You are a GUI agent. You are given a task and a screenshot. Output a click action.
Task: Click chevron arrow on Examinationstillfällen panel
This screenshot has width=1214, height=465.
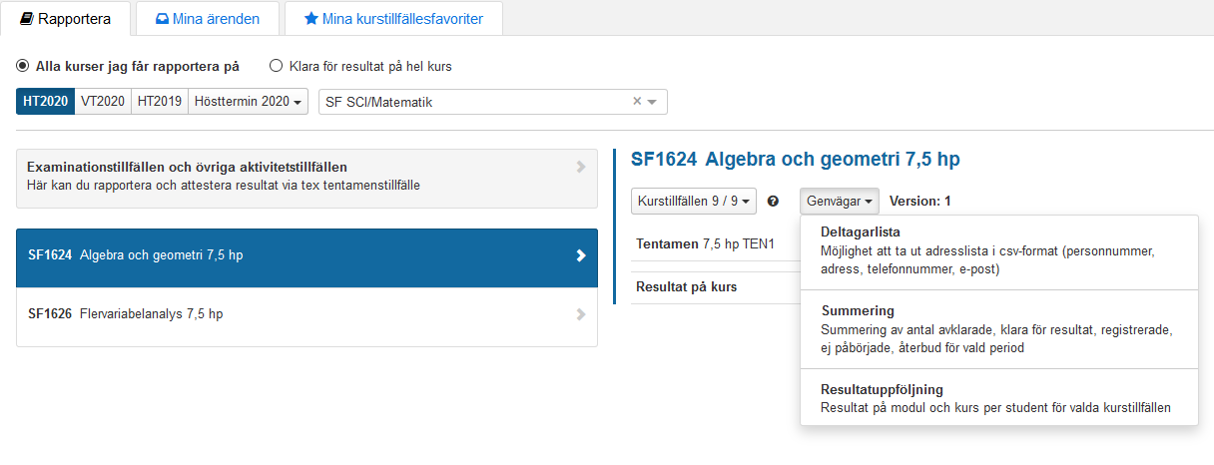[x=580, y=167]
